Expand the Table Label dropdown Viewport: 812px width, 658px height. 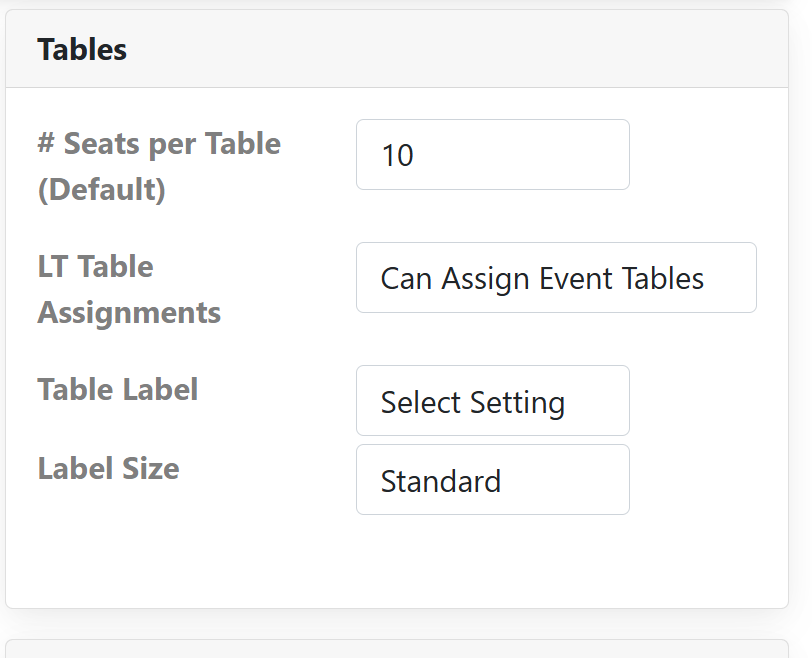click(492, 401)
